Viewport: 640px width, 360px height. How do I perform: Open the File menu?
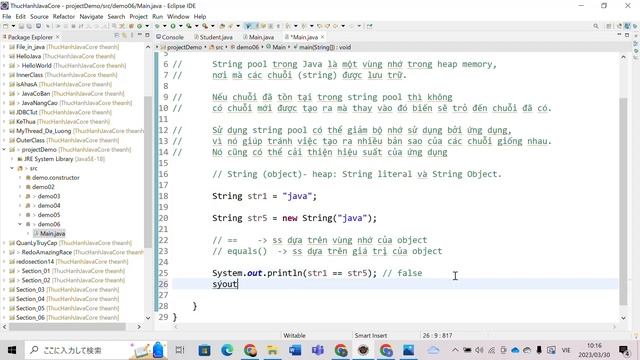click(7, 16)
